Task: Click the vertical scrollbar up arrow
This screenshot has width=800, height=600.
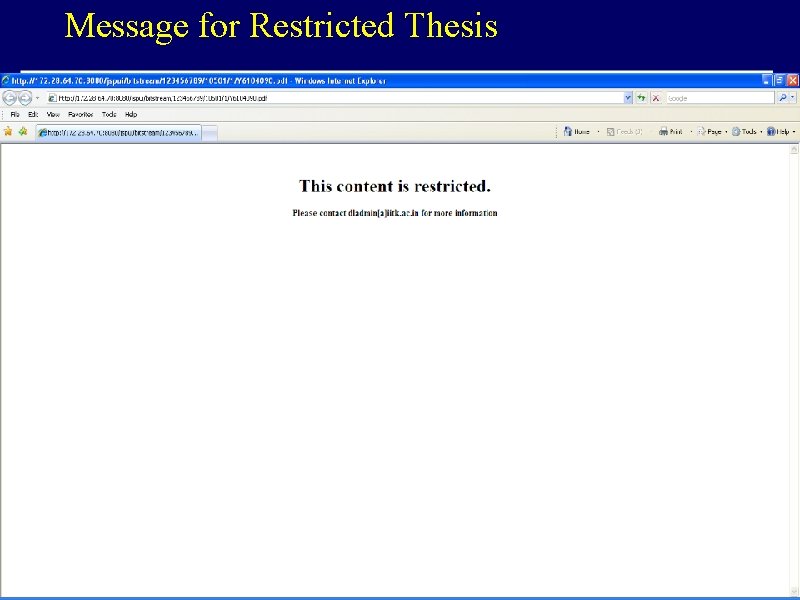Action: (794, 149)
